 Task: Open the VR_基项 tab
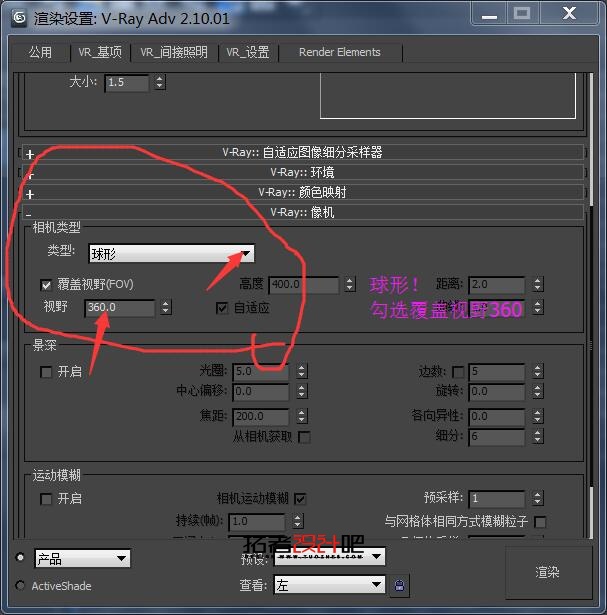[x=100, y=52]
